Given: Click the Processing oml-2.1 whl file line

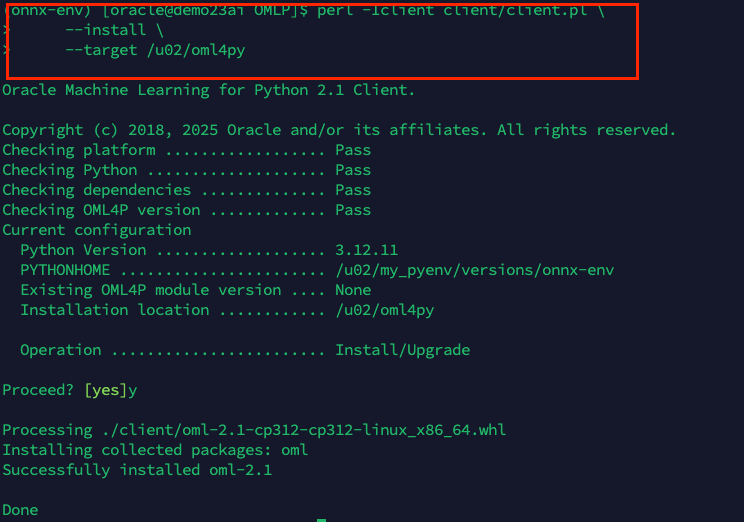Looking at the screenshot, I should (254, 430).
